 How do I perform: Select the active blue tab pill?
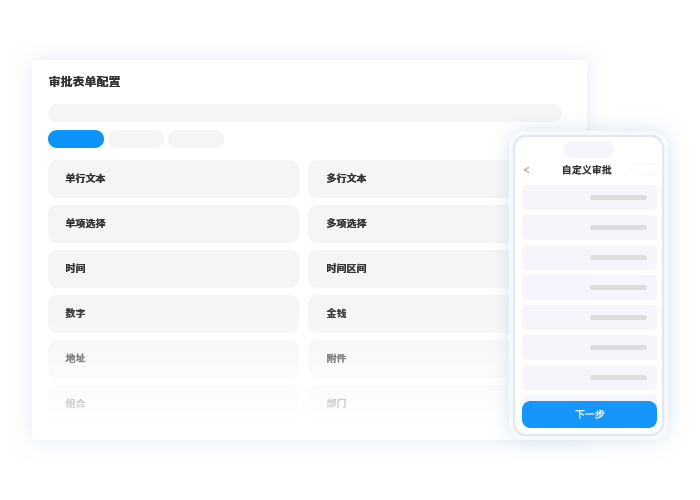(x=76, y=139)
